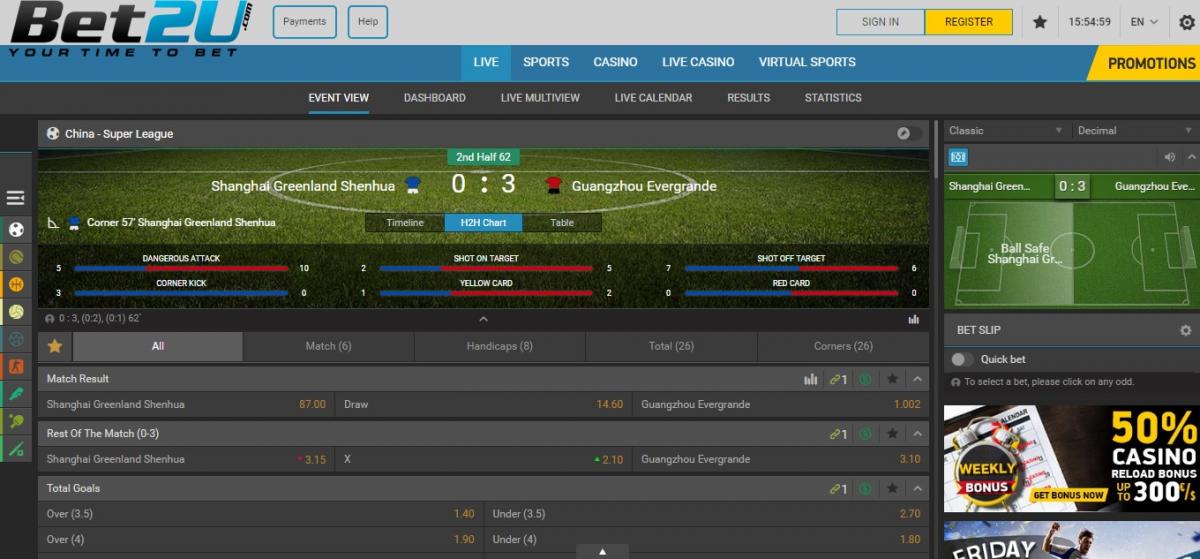Click the SIGN IN button
The height and width of the screenshot is (559, 1200).
880,22
